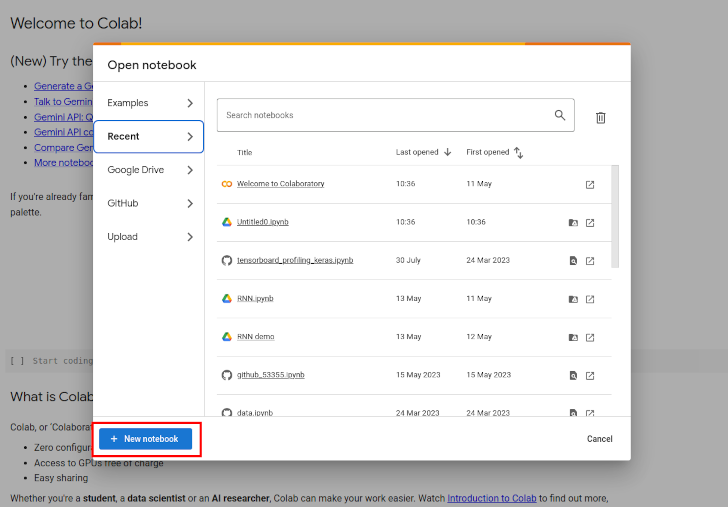Click the New notebook button
The width and height of the screenshot is (728, 507).
coord(145,439)
